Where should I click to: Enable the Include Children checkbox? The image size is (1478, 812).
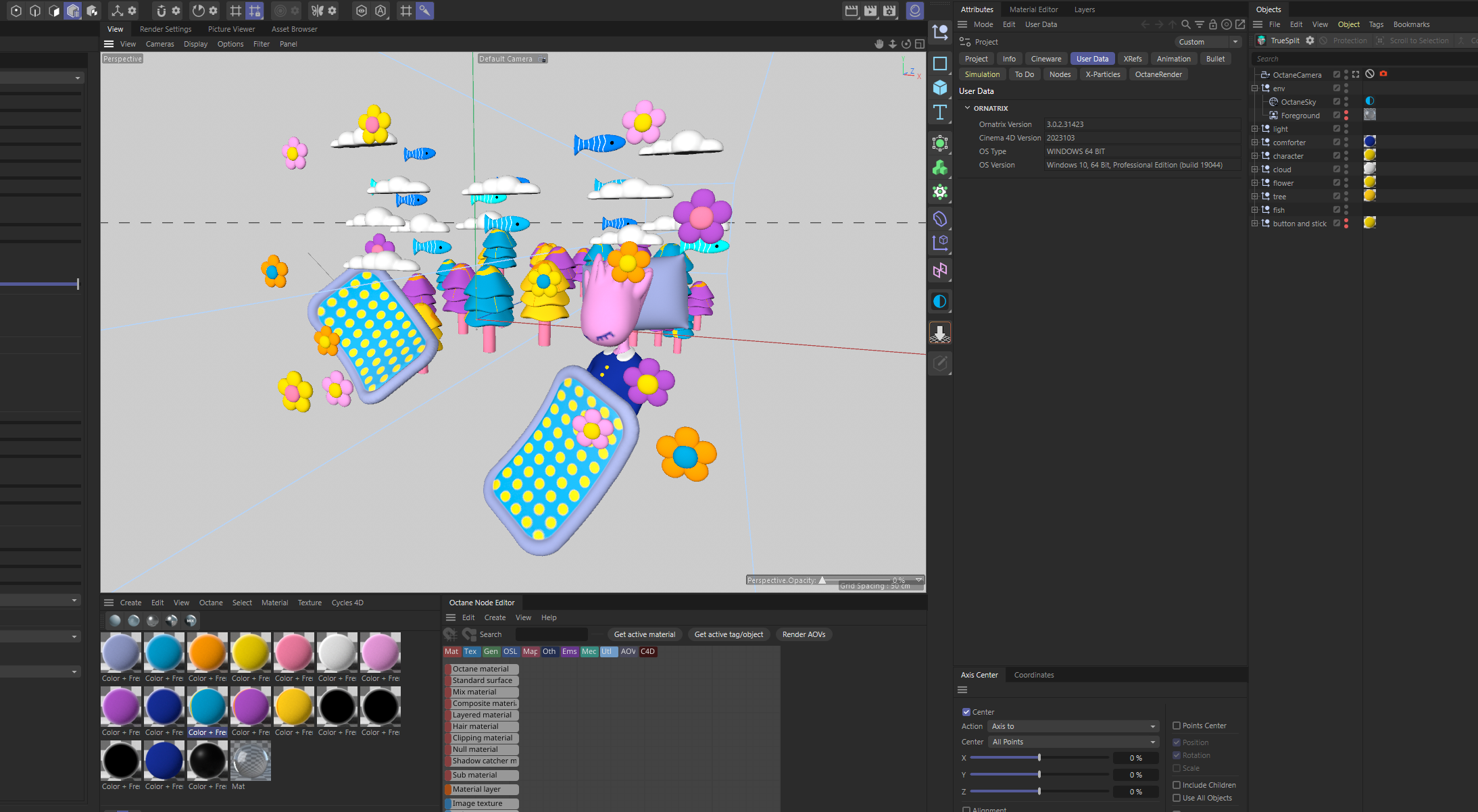(1177, 785)
